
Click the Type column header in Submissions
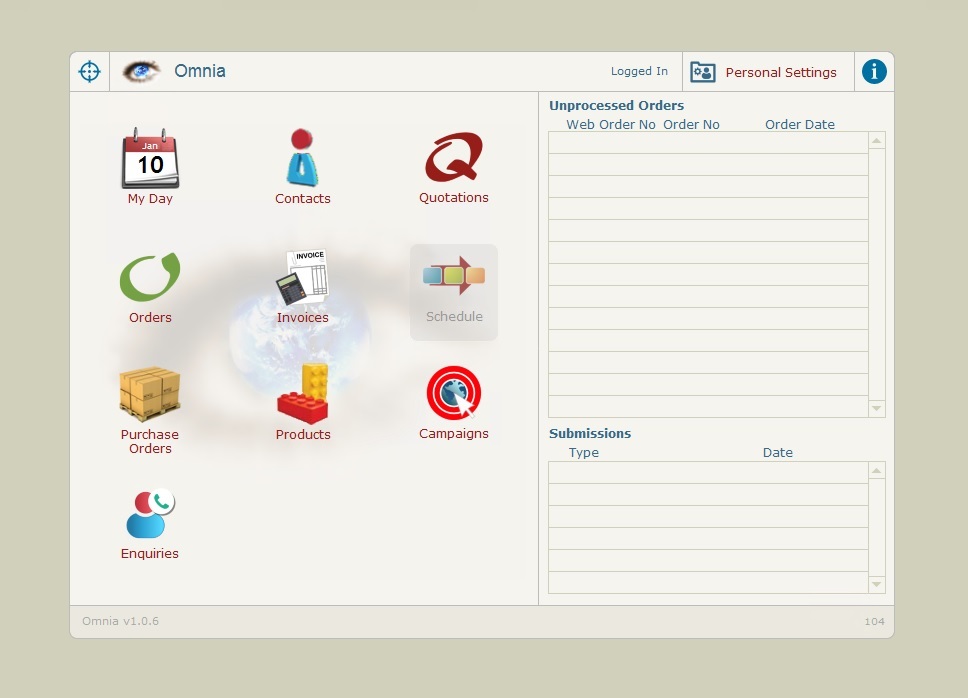pos(584,453)
